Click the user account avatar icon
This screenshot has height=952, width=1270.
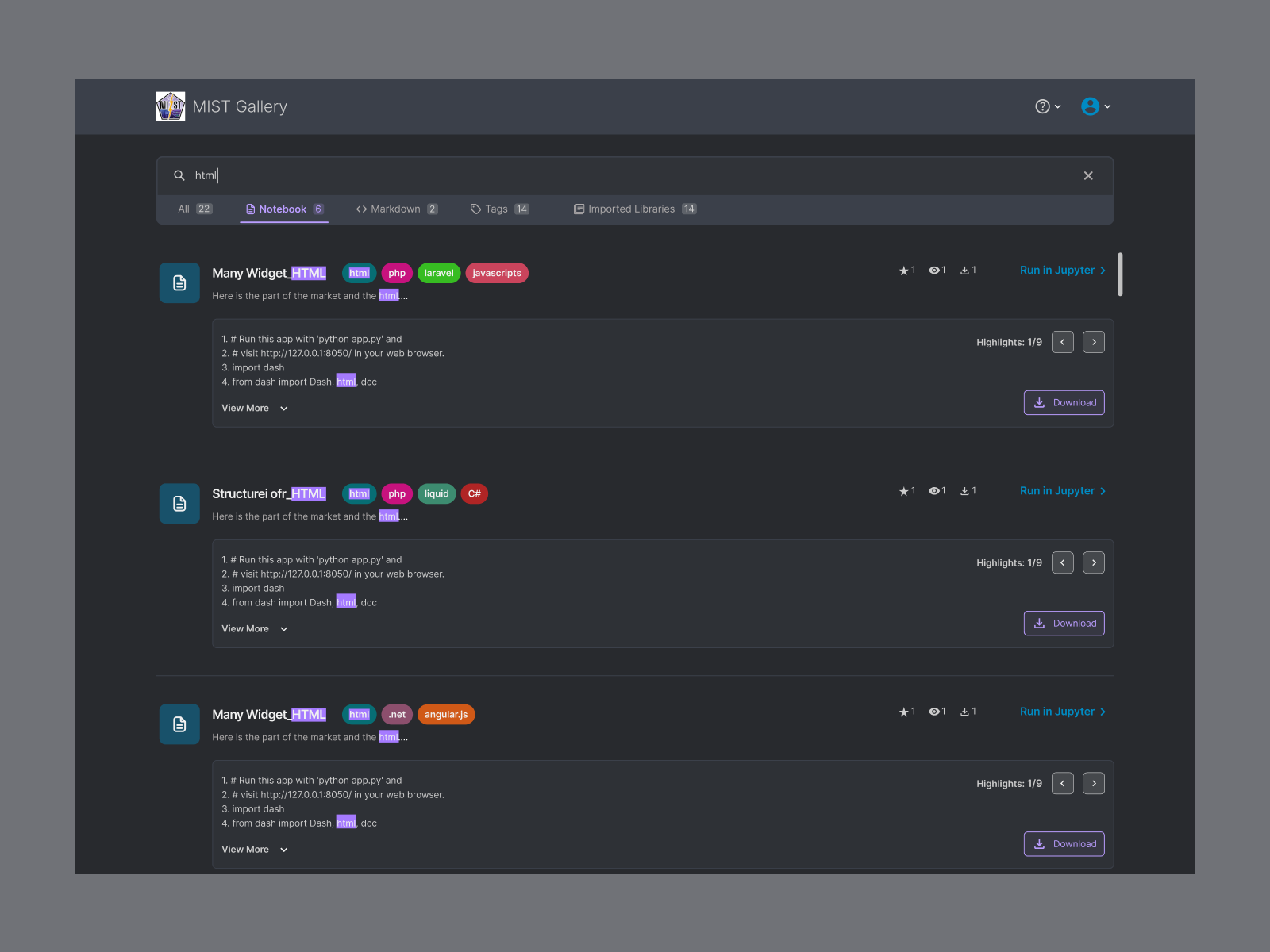(x=1091, y=106)
